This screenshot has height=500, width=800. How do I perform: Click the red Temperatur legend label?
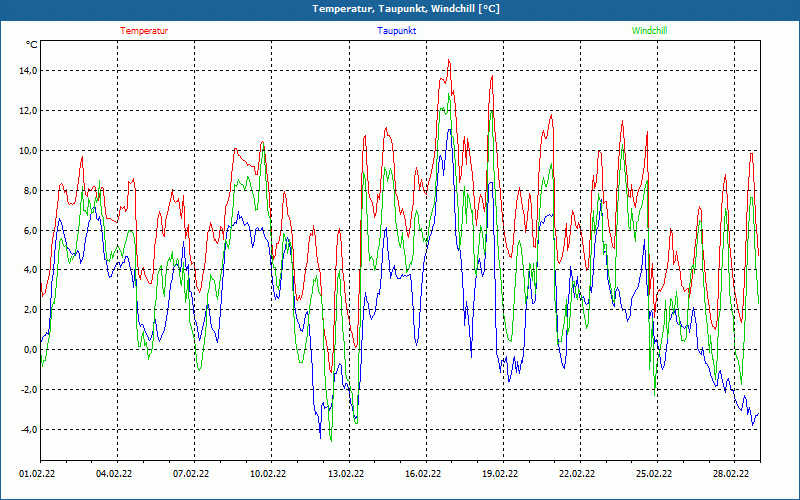coord(144,31)
